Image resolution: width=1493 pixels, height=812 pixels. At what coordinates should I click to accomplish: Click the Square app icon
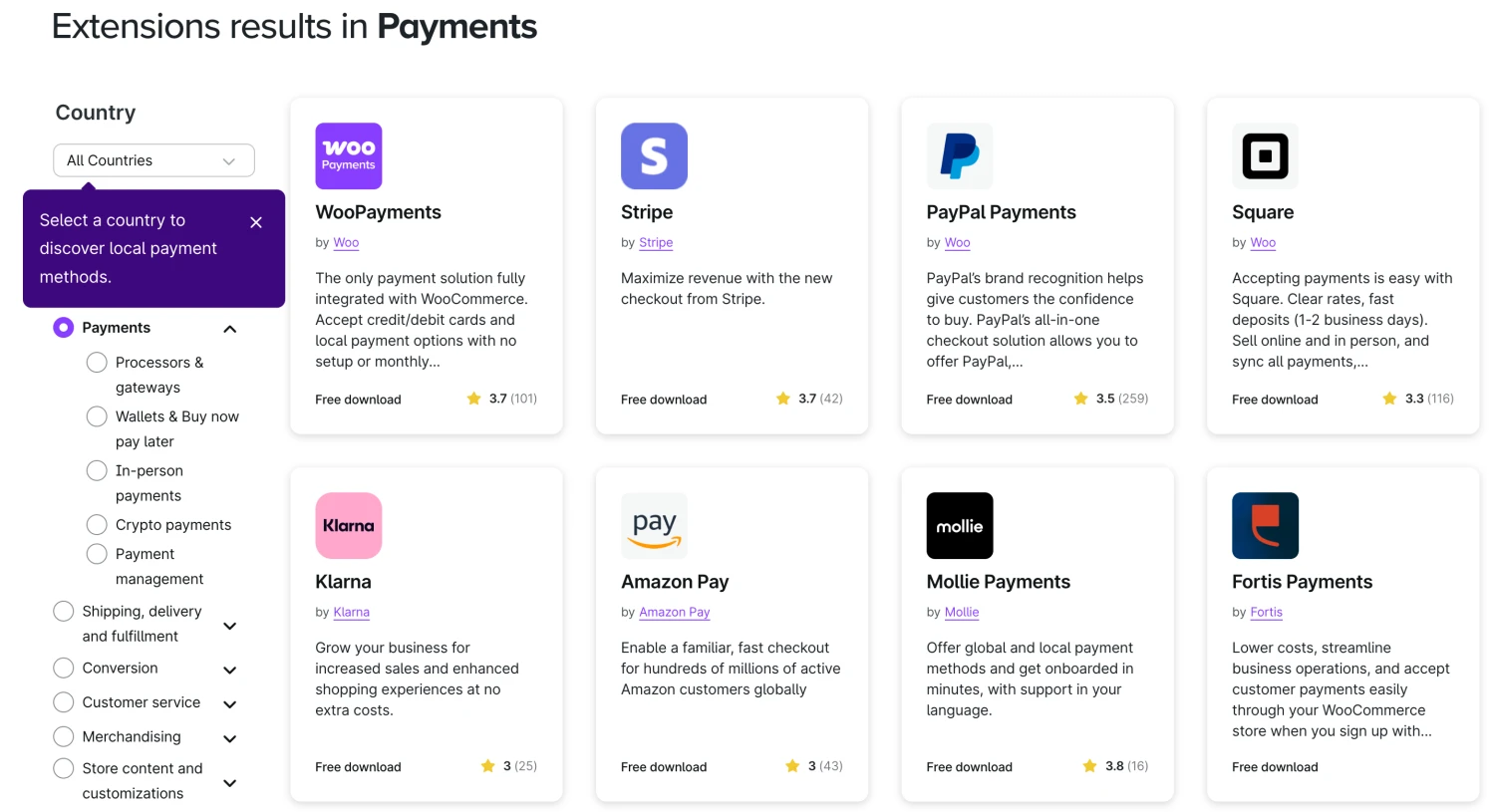coord(1265,155)
